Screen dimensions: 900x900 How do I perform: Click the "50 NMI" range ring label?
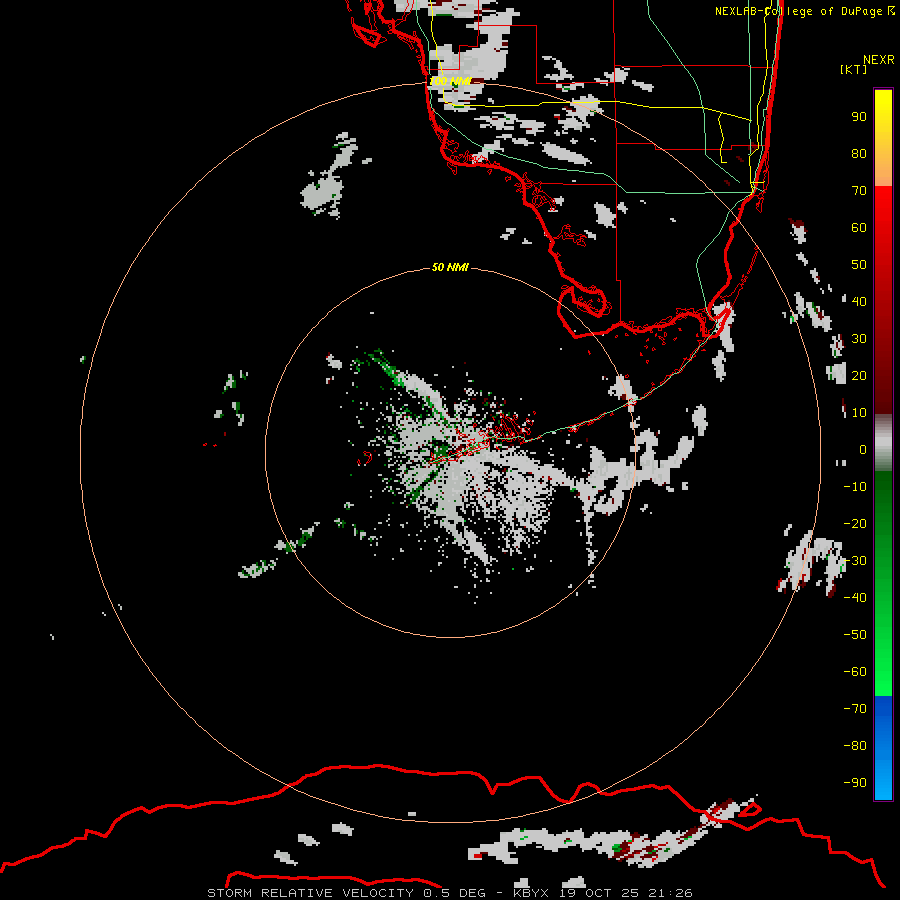pyautogui.click(x=450, y=267)
